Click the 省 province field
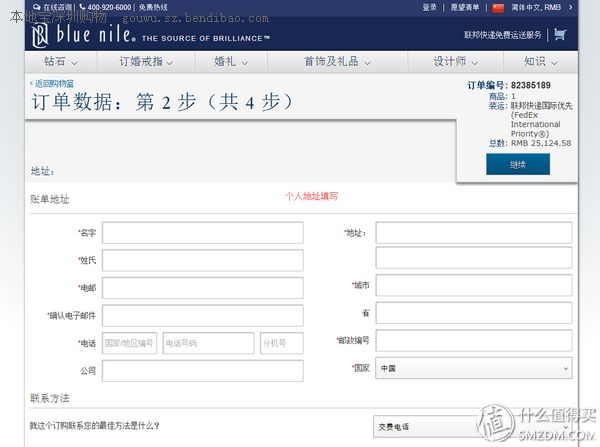The image size is (600, 447). [474, 313]
